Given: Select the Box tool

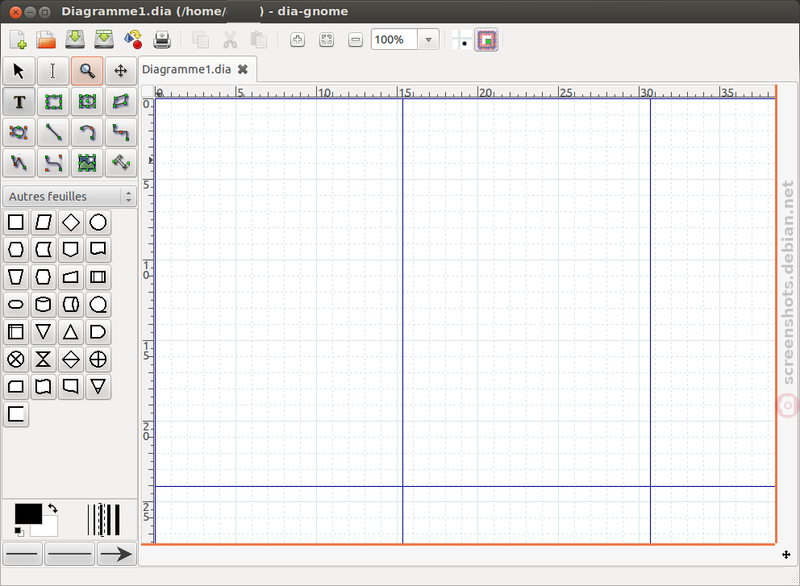Looking at the screenshot, I should coord(53,102).
